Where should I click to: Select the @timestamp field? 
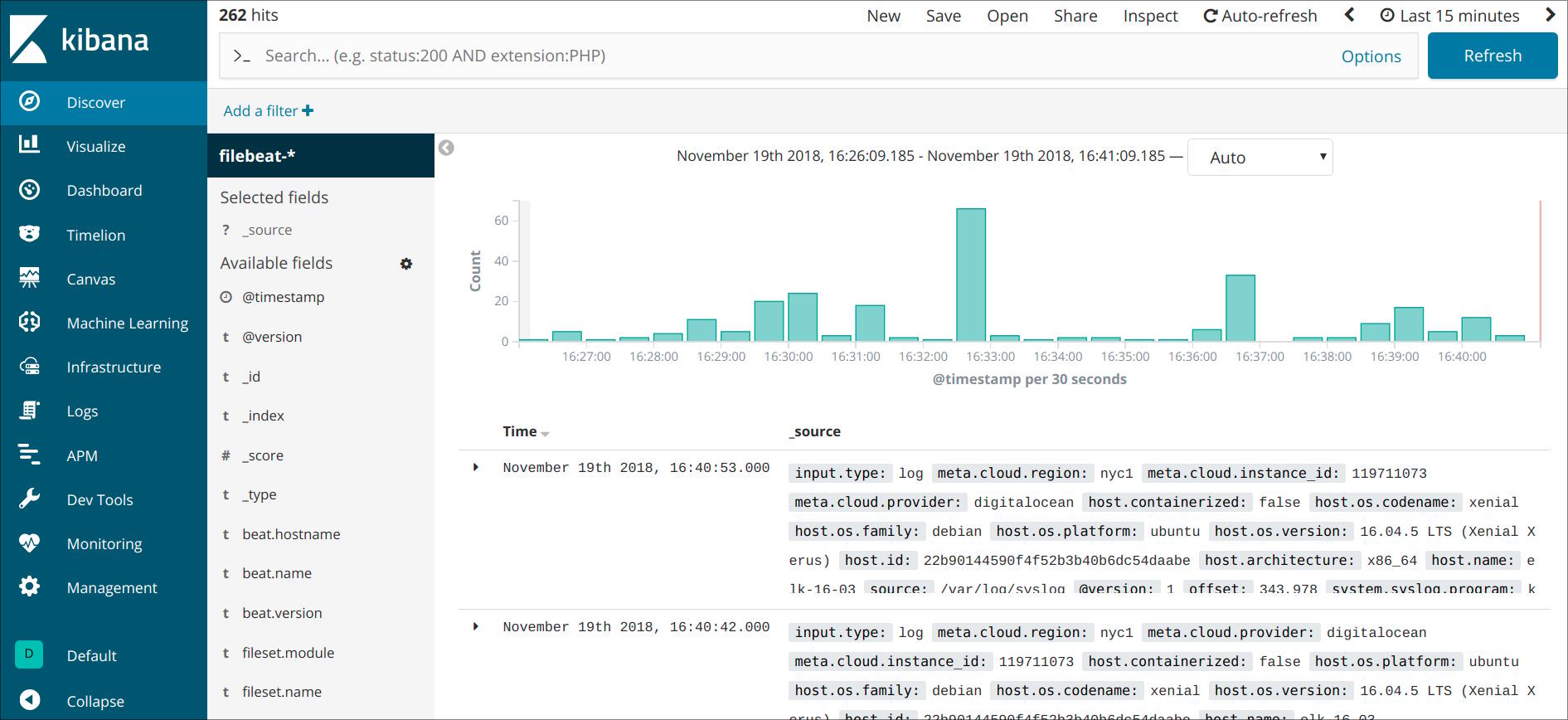click(x=283, y=297)
